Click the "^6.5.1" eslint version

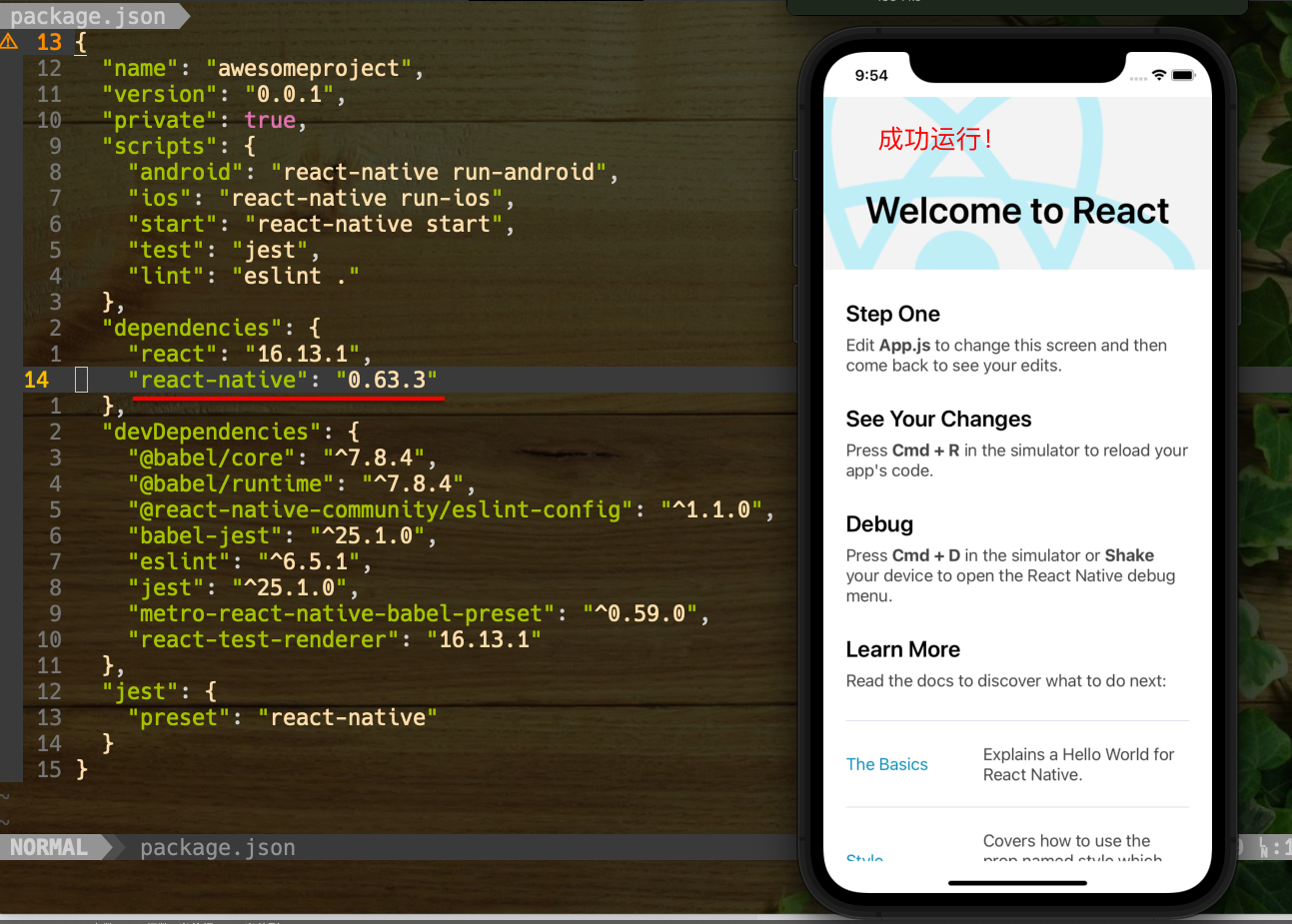click(x=309, y=561)
